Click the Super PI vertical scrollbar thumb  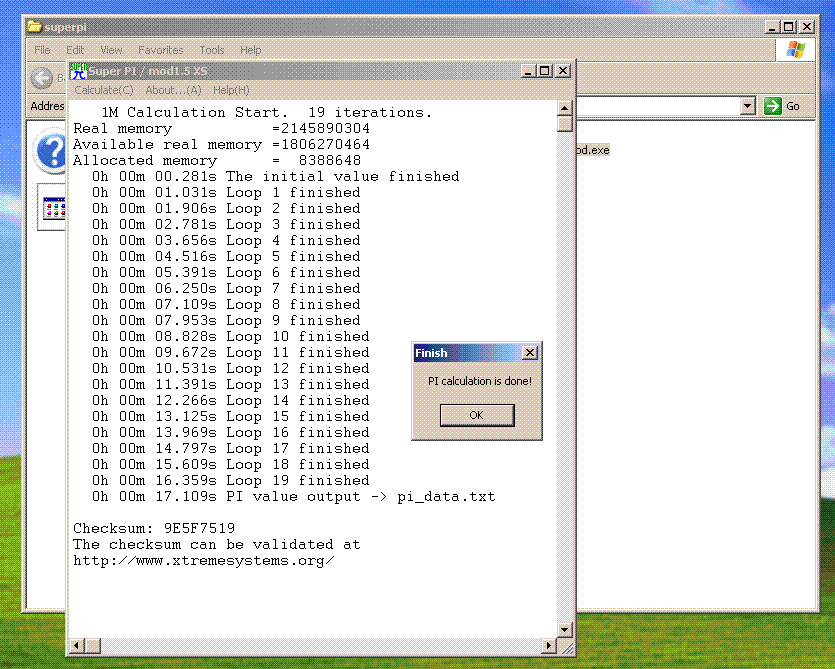(x=564, y=124)
